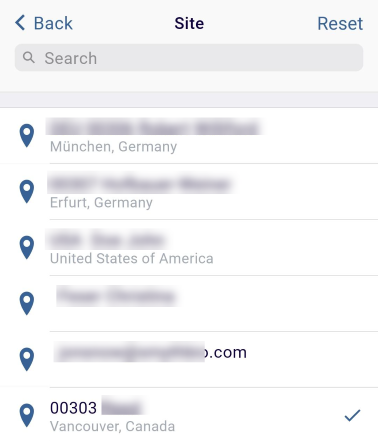Image resolution: width=378 pixels, height=441 pixels.
Task: Reset the site filter selection
Action: click(340, 23)
